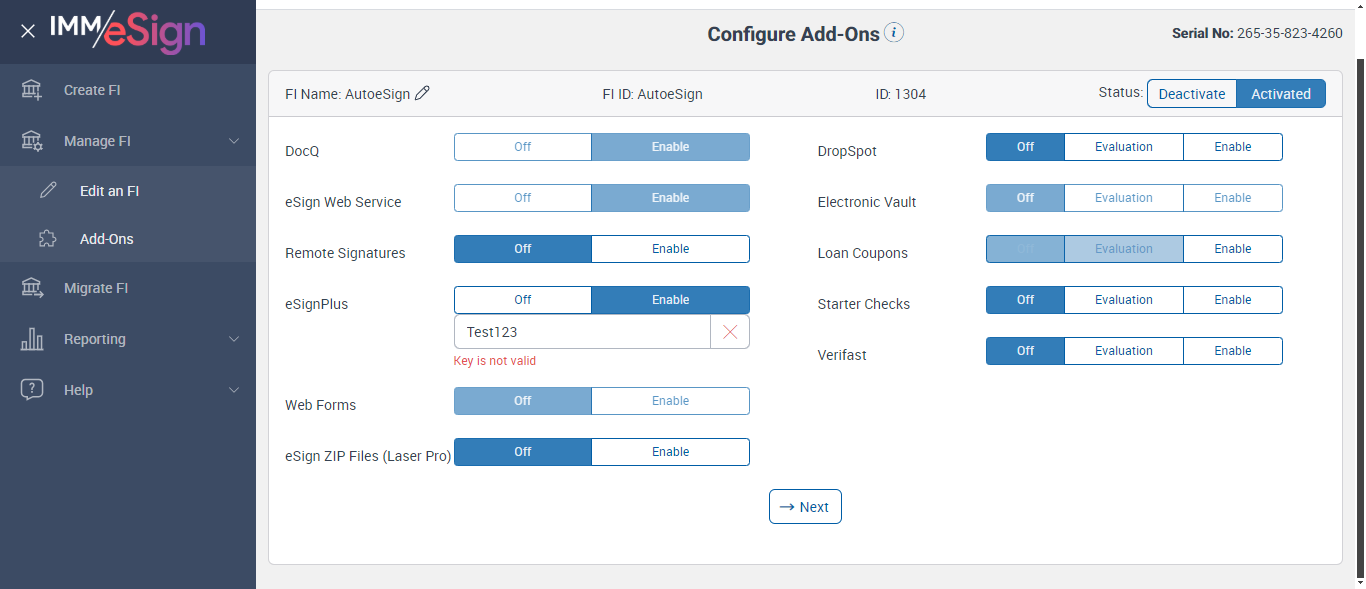The width and height of the screenshot is (1366, 589).
Task: Enable Verifast add-on
Action: point(1232,351)
